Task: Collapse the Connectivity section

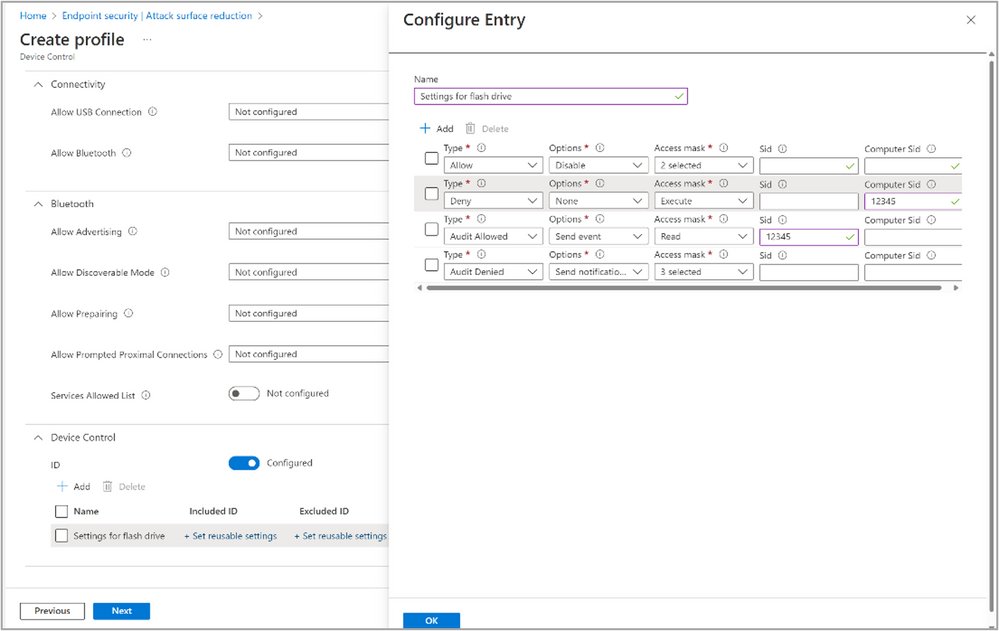Action: click(x=38, y=84)
